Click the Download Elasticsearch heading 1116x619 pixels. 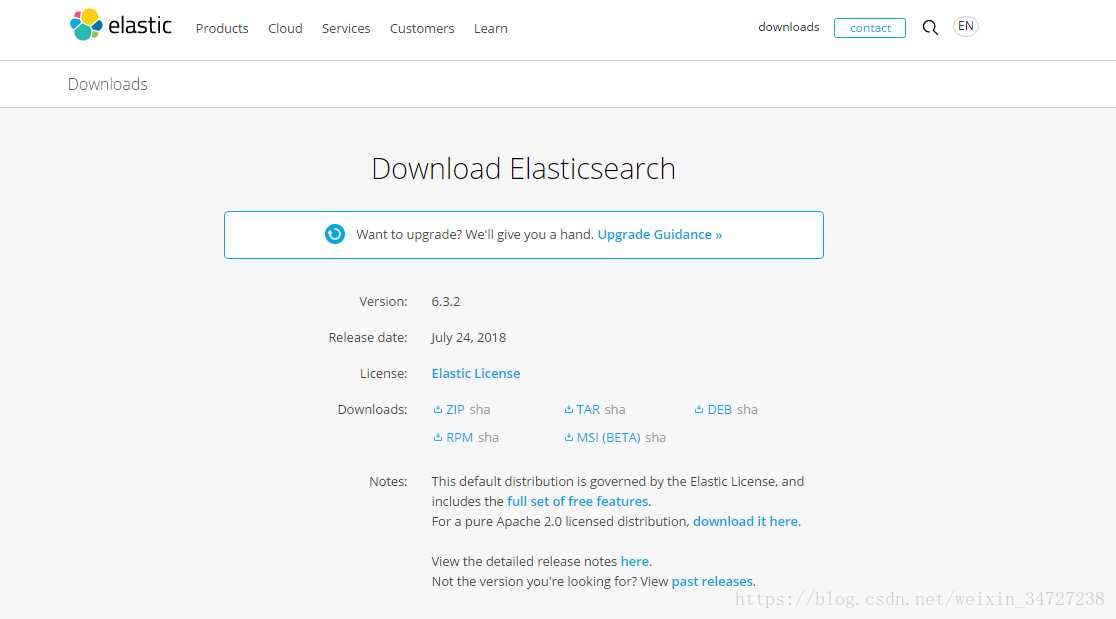click(x=524, y=169)
